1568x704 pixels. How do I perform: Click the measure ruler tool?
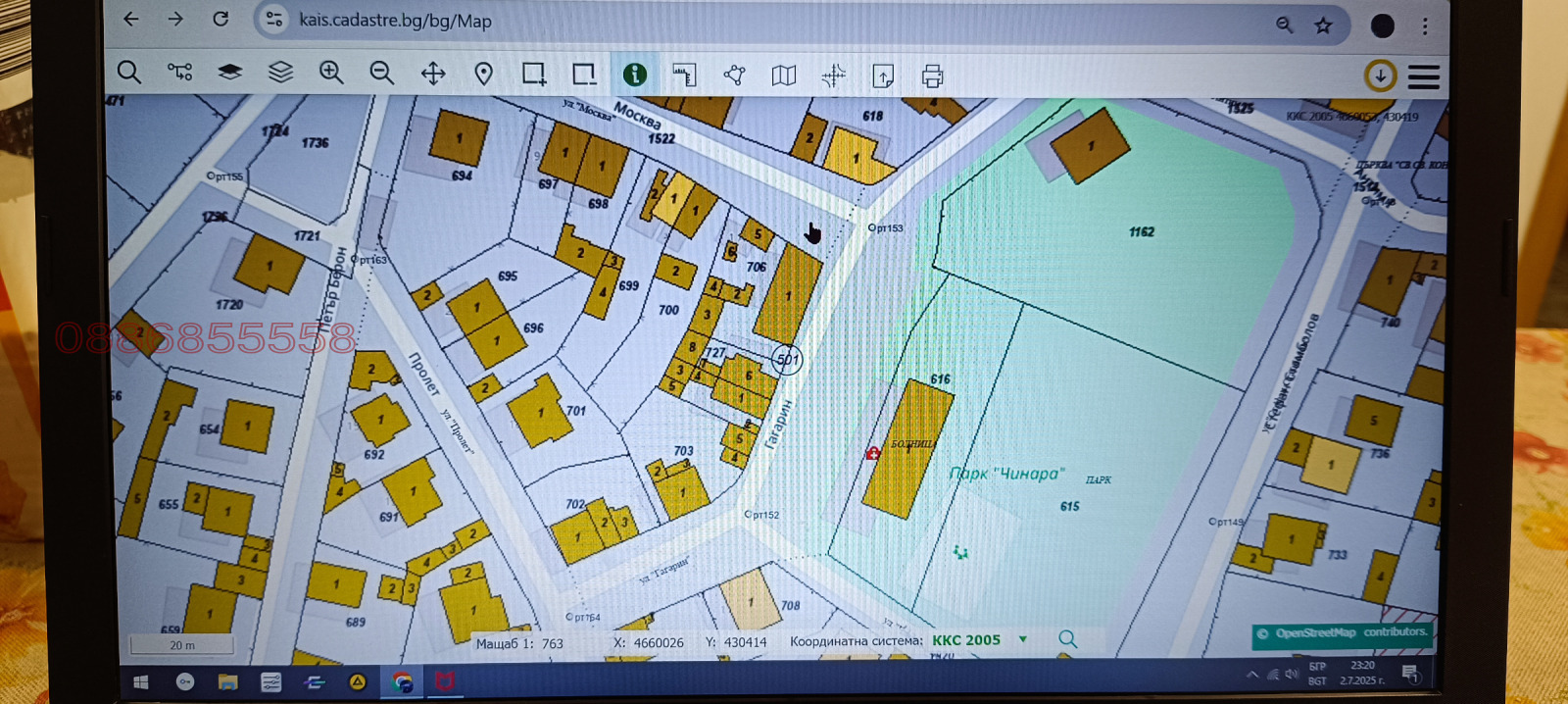point(684,75)
